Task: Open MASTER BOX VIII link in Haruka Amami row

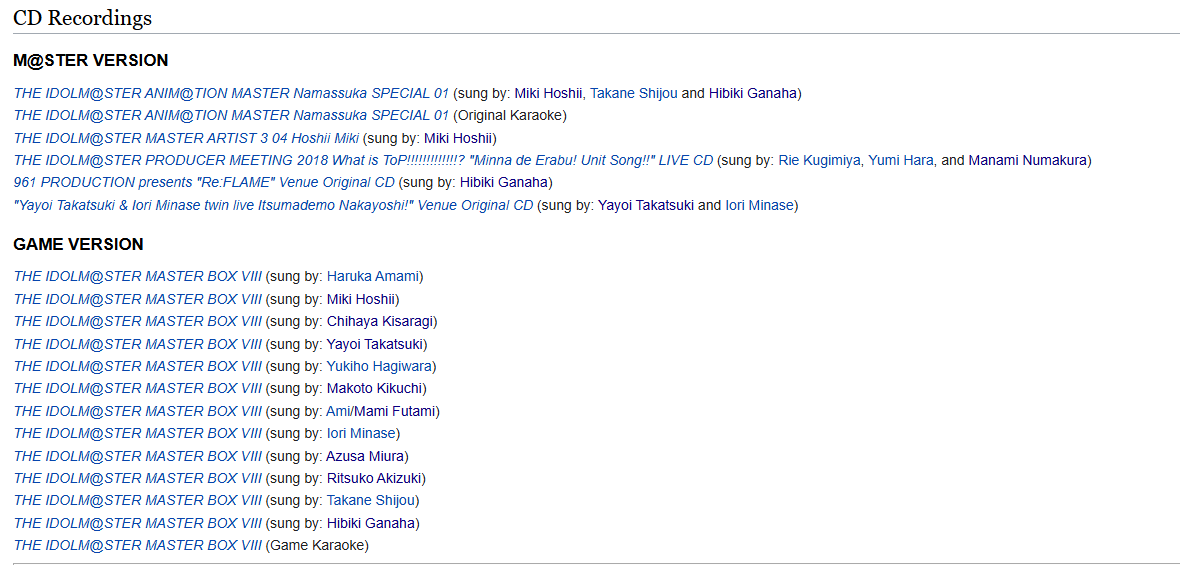Action: click(x=138, y=276)
